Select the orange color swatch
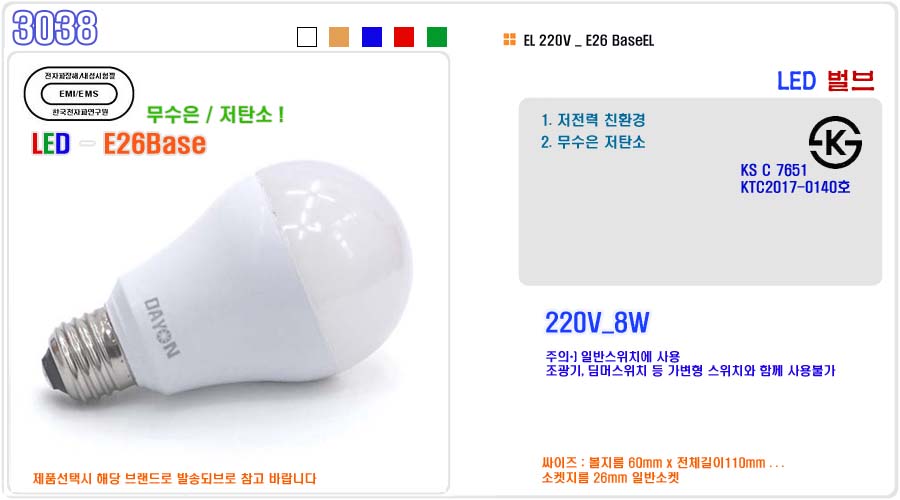This screenshot has width=900, height=500. 339,37
